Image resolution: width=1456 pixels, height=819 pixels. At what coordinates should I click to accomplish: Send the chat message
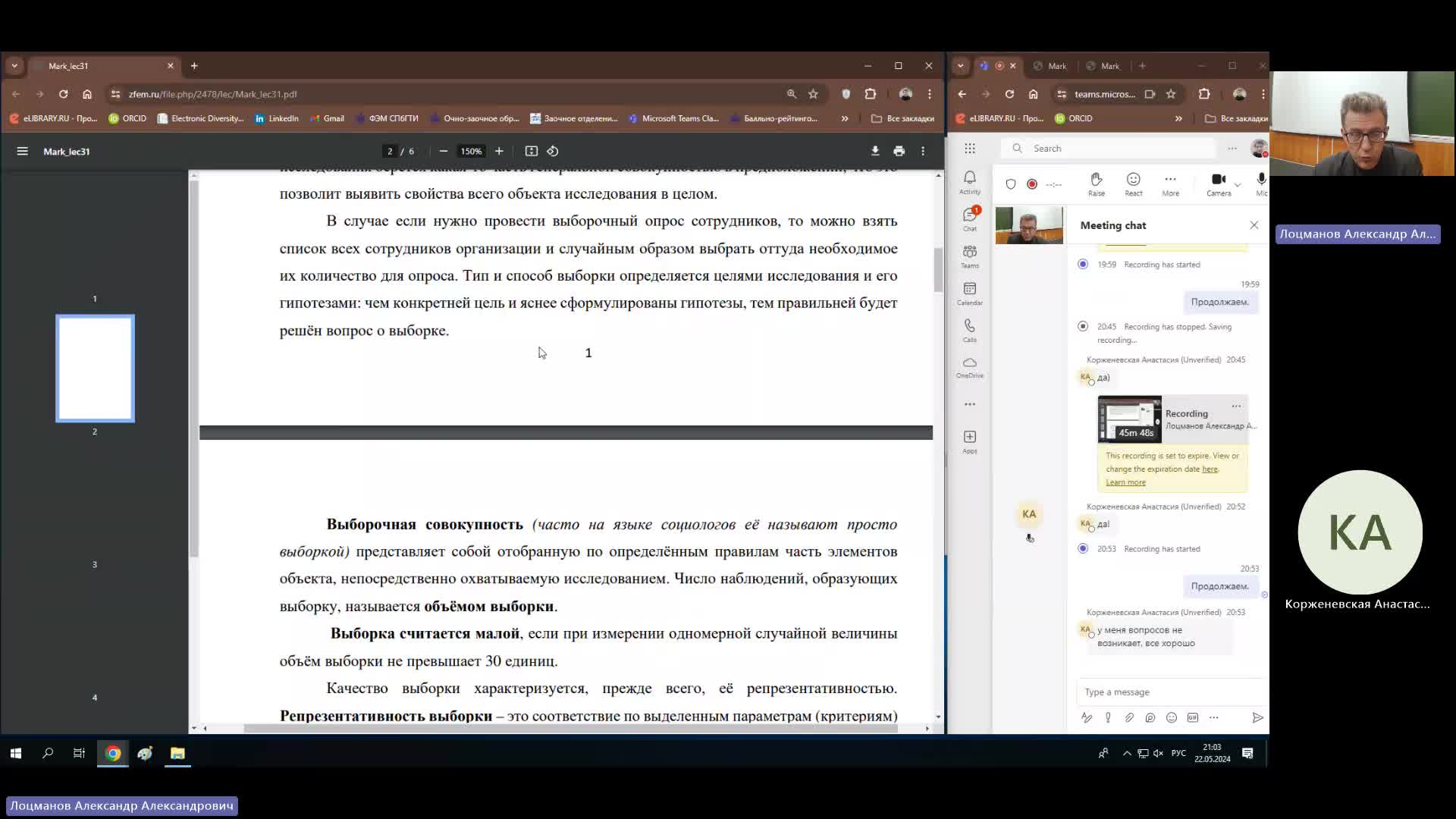(x=1257, y=717)
